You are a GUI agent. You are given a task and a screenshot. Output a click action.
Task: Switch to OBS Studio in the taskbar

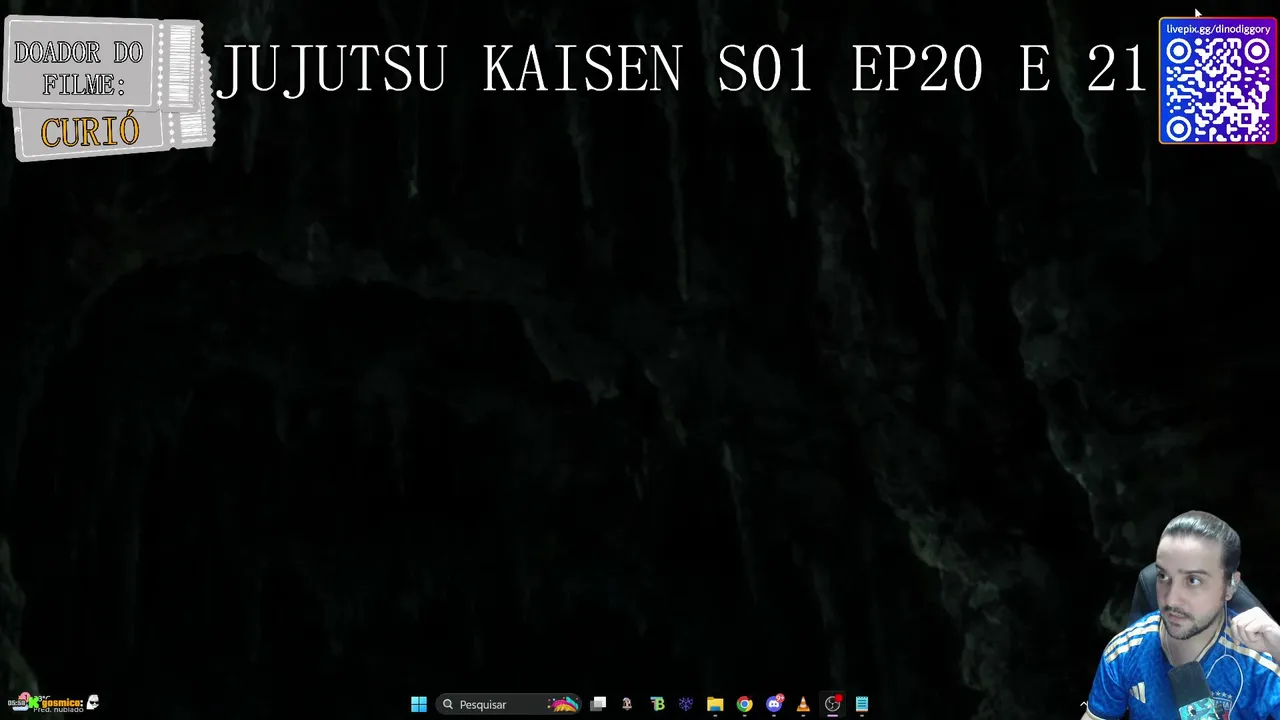[x=833, y=705]
